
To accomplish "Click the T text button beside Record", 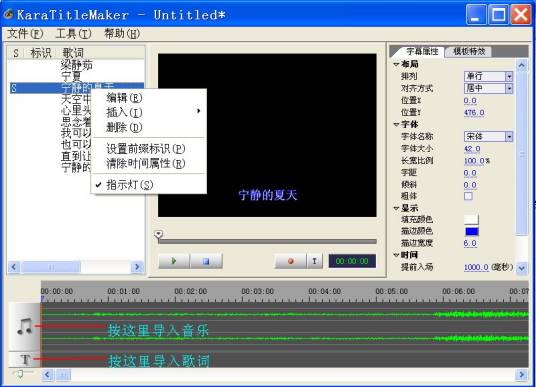I will point(314,261).
